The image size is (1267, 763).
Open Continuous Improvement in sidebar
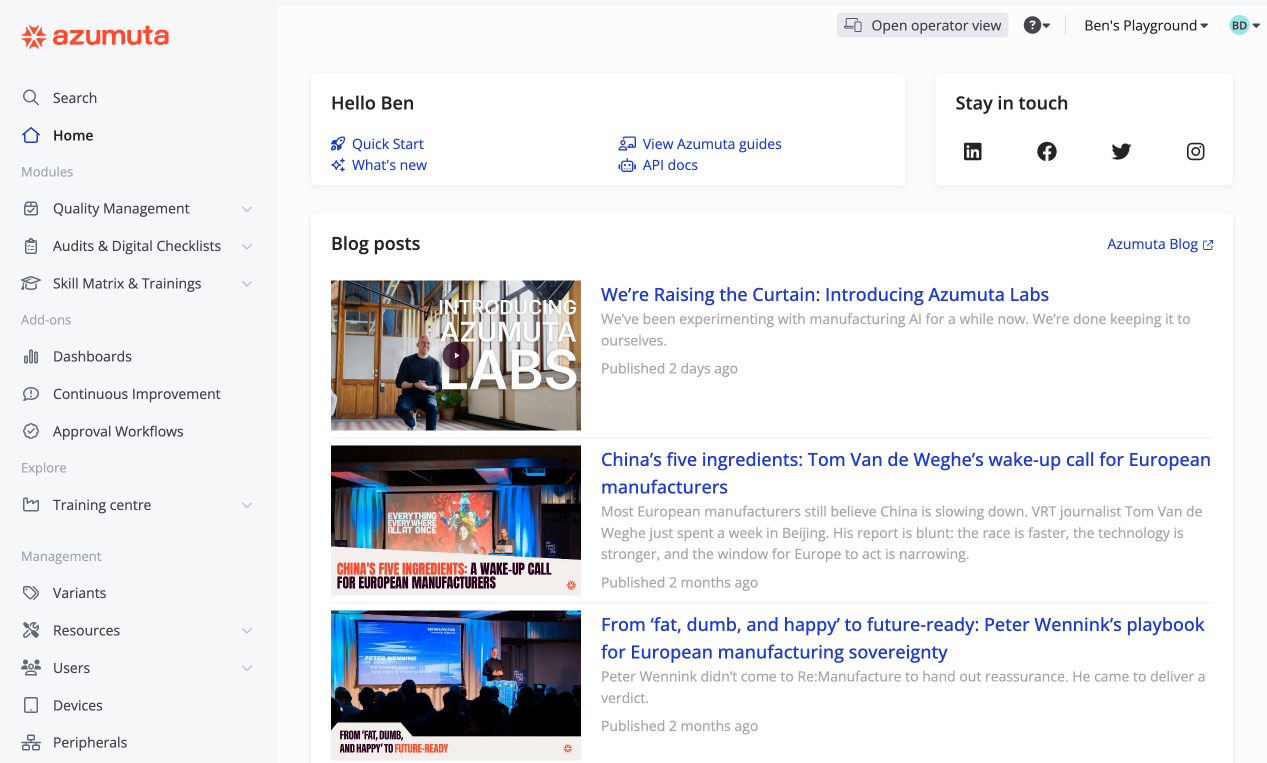pos(138,394)
